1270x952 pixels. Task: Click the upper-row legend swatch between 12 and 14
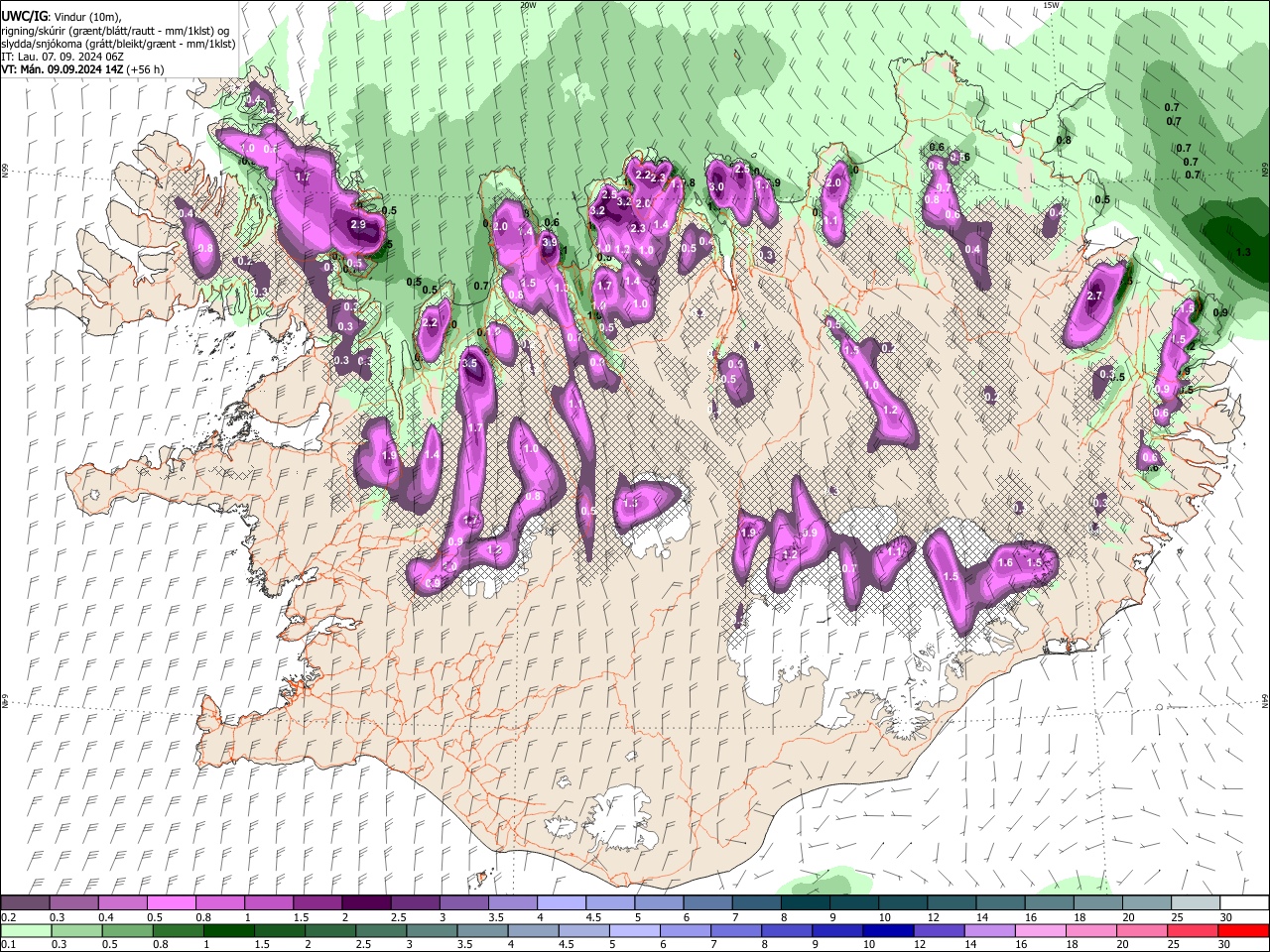(952, 902)
